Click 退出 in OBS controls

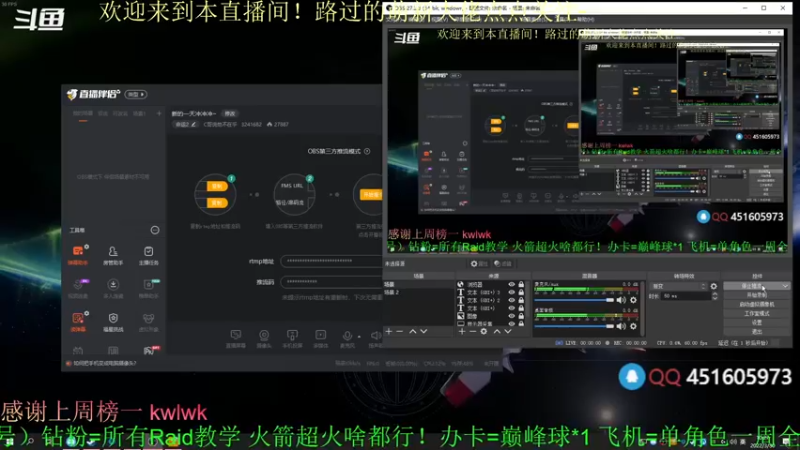click(757, 332)
